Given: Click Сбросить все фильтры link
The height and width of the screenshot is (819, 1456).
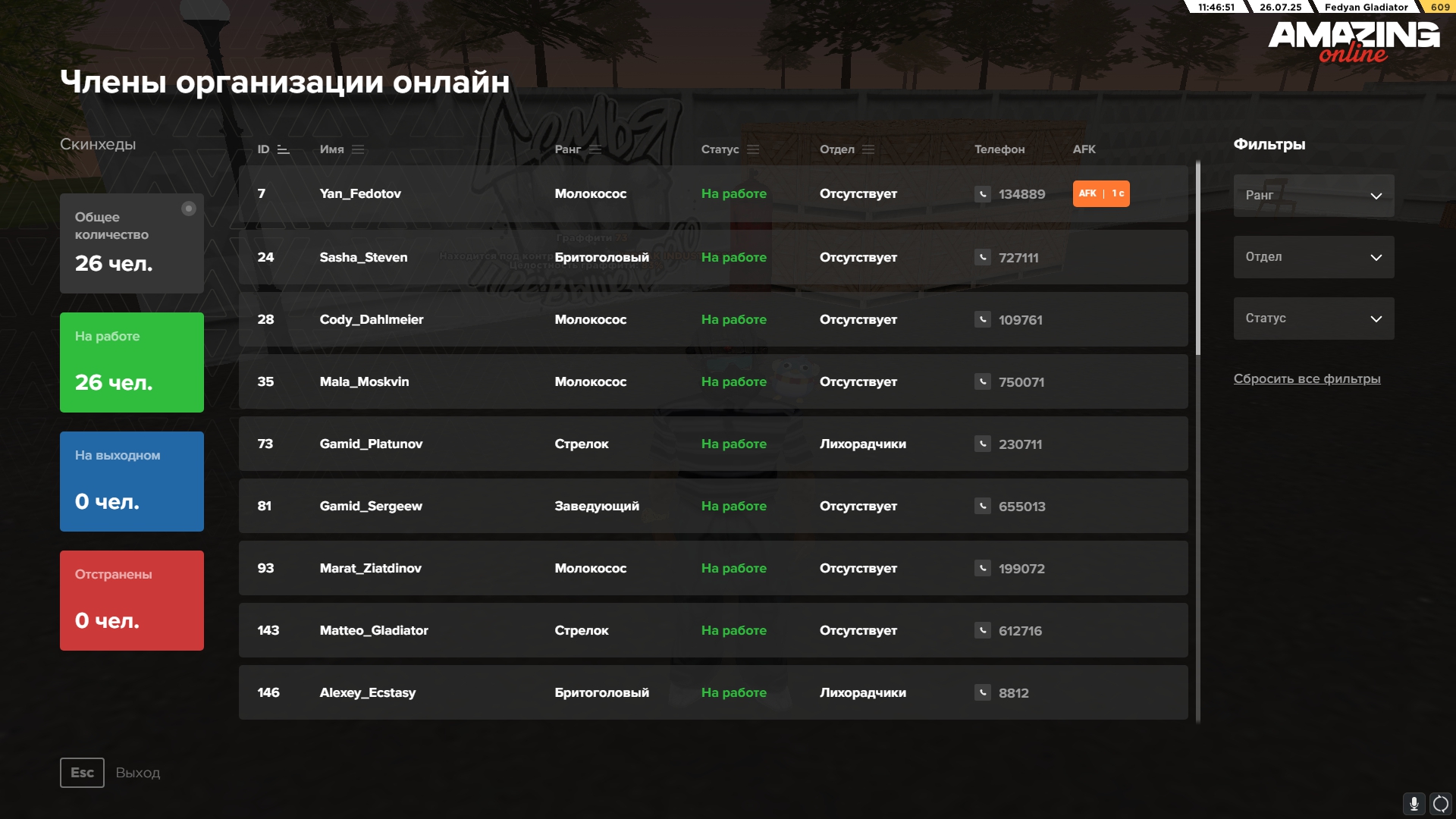Looking at the screenshot, I should pyautogui.click(x=1307, y=379).
